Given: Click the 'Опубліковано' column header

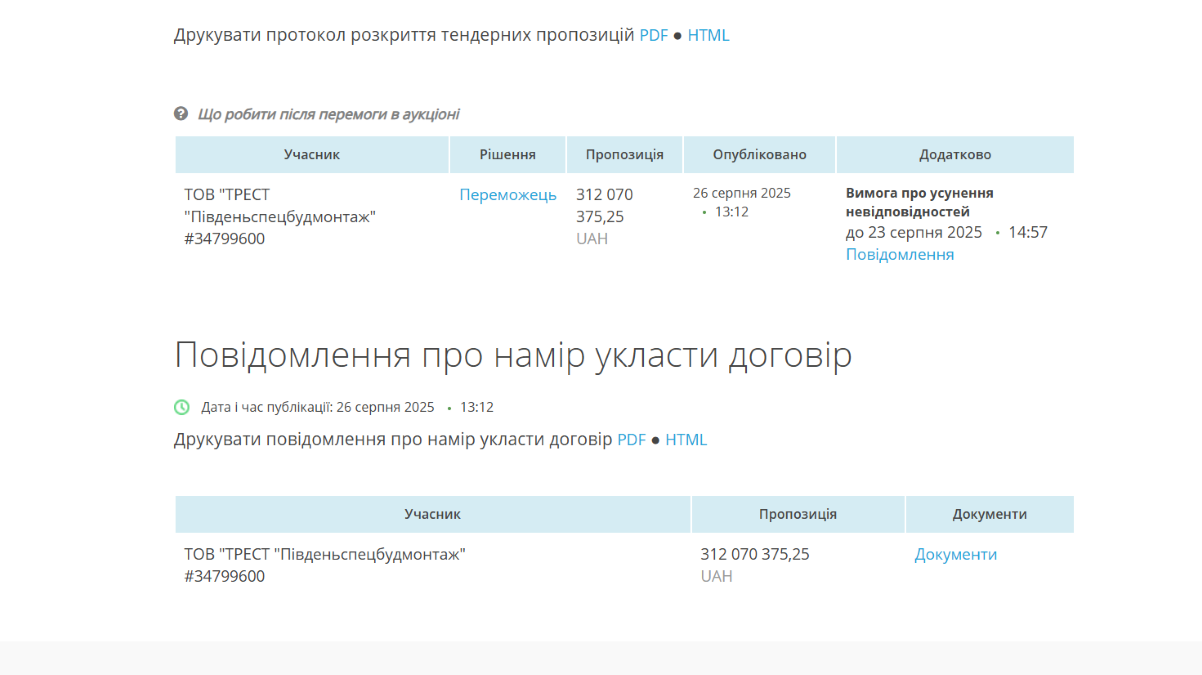Looking at the screenshot, I should (759, 155).
